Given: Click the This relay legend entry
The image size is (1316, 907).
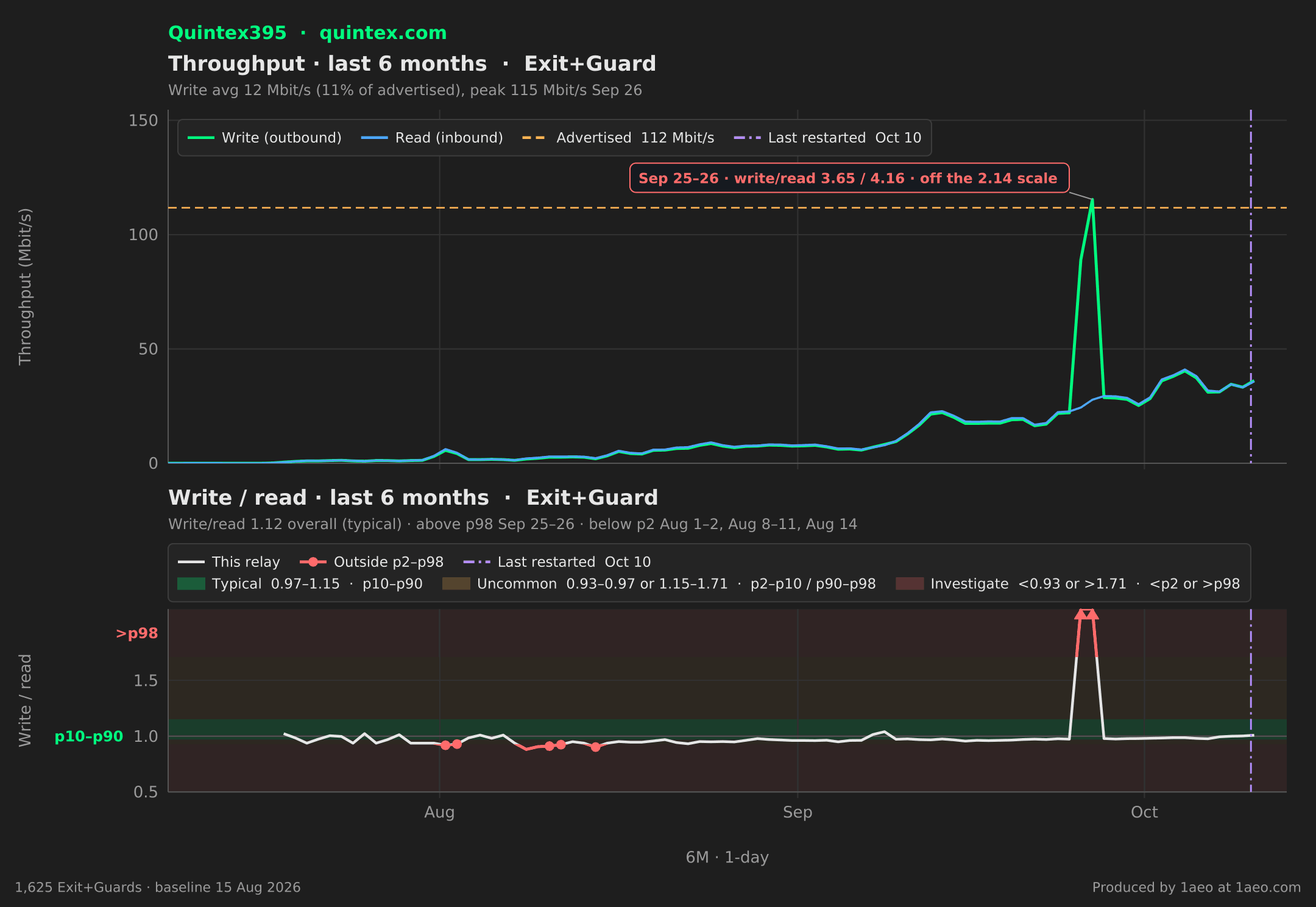Looking at the screenshot, I should [228, 562].
